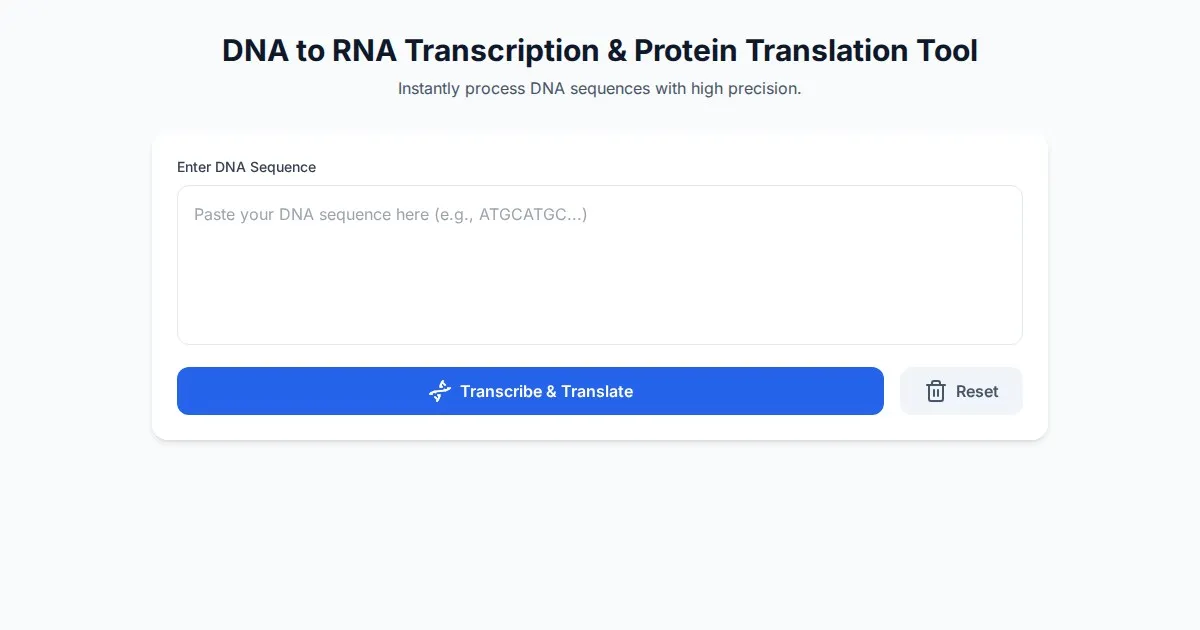
Task: Click the 'Transcribe & Translate' button text
Action: (x=546, y=391)
